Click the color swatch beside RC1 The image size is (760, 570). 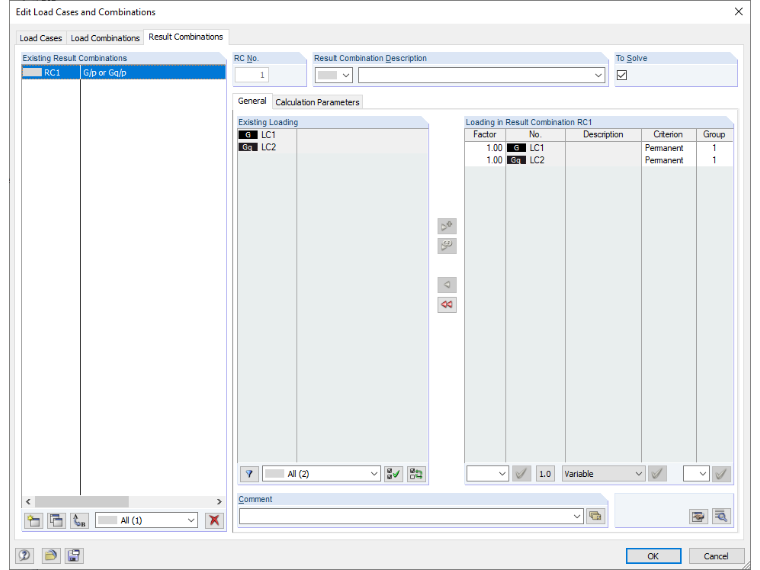click(x=32, y=72)
